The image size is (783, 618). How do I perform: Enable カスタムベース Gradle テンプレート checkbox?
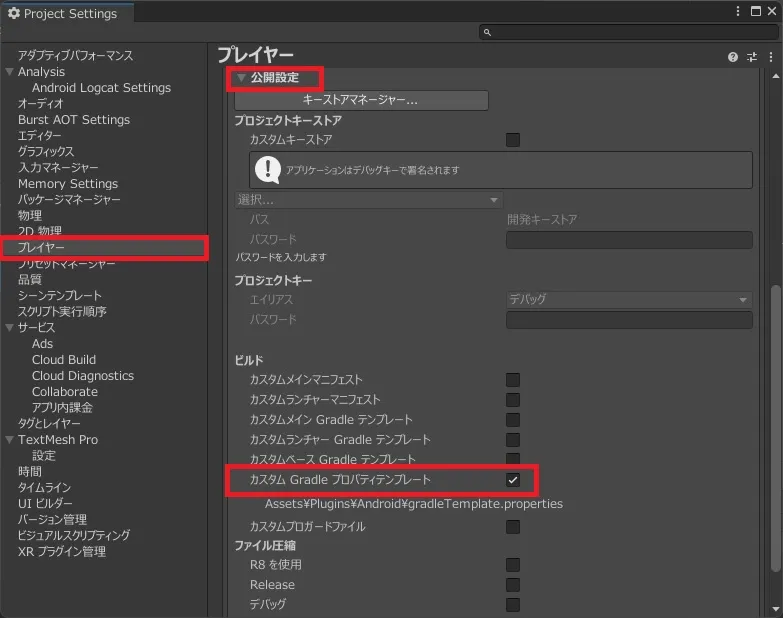click(513, 458)
